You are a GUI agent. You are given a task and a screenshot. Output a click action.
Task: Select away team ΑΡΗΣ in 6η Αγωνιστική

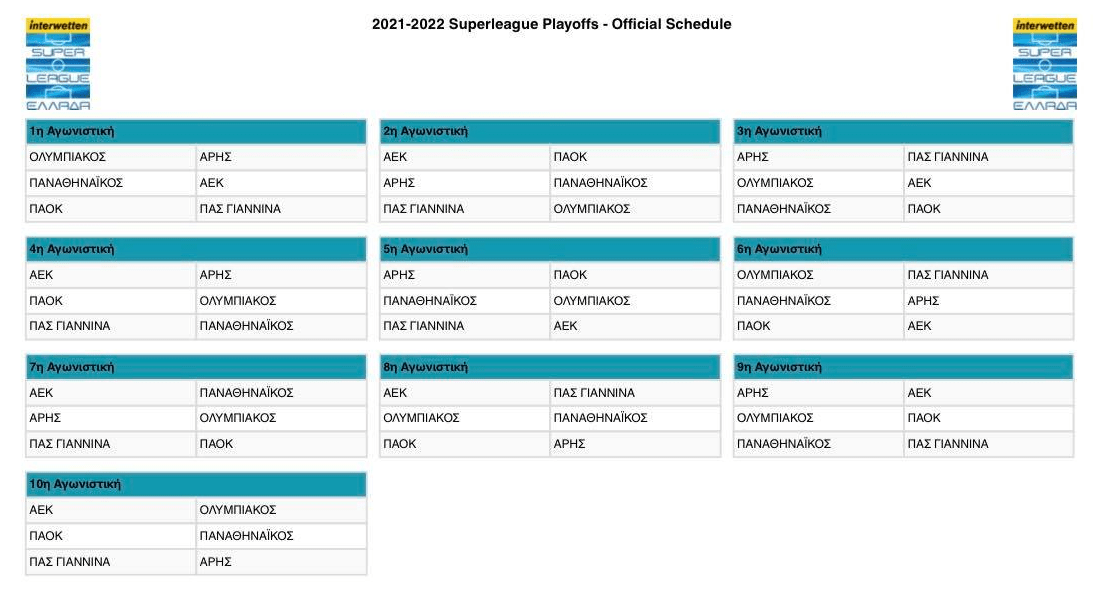click(x=923, y=301)
